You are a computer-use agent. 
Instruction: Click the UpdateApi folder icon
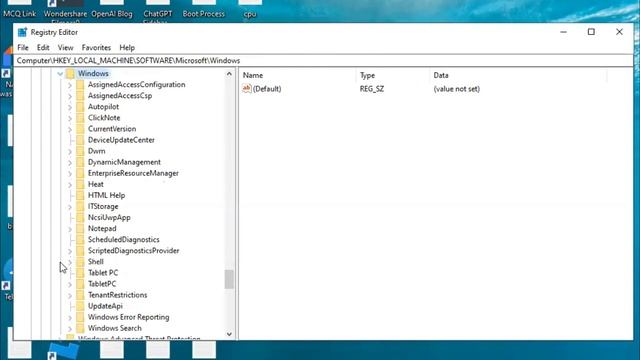click(80, 306)
